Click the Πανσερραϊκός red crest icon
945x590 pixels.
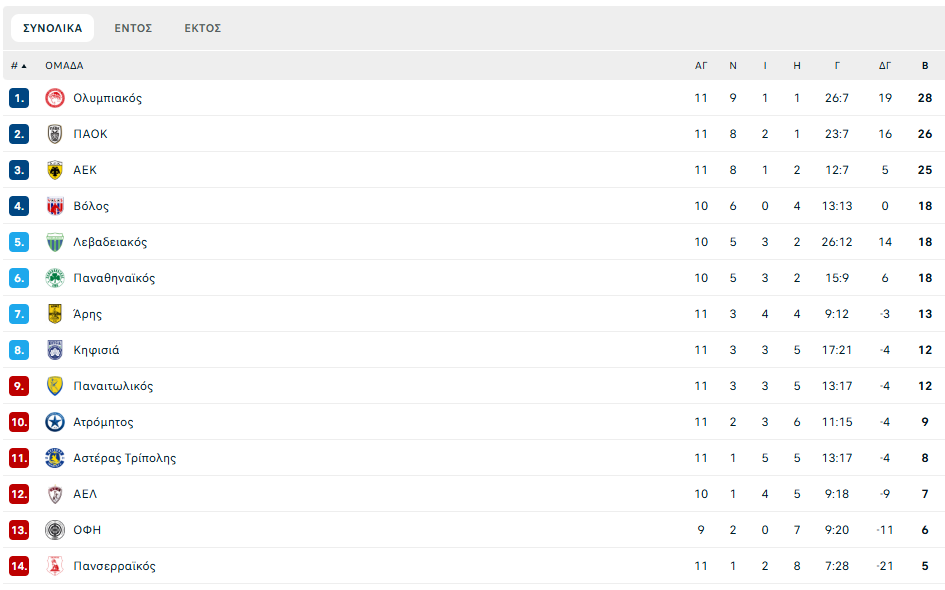point(55,566)
